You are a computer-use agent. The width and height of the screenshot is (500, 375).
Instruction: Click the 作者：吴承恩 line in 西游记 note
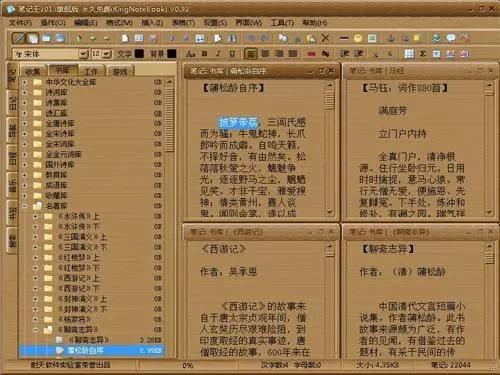tap(228, 272)
